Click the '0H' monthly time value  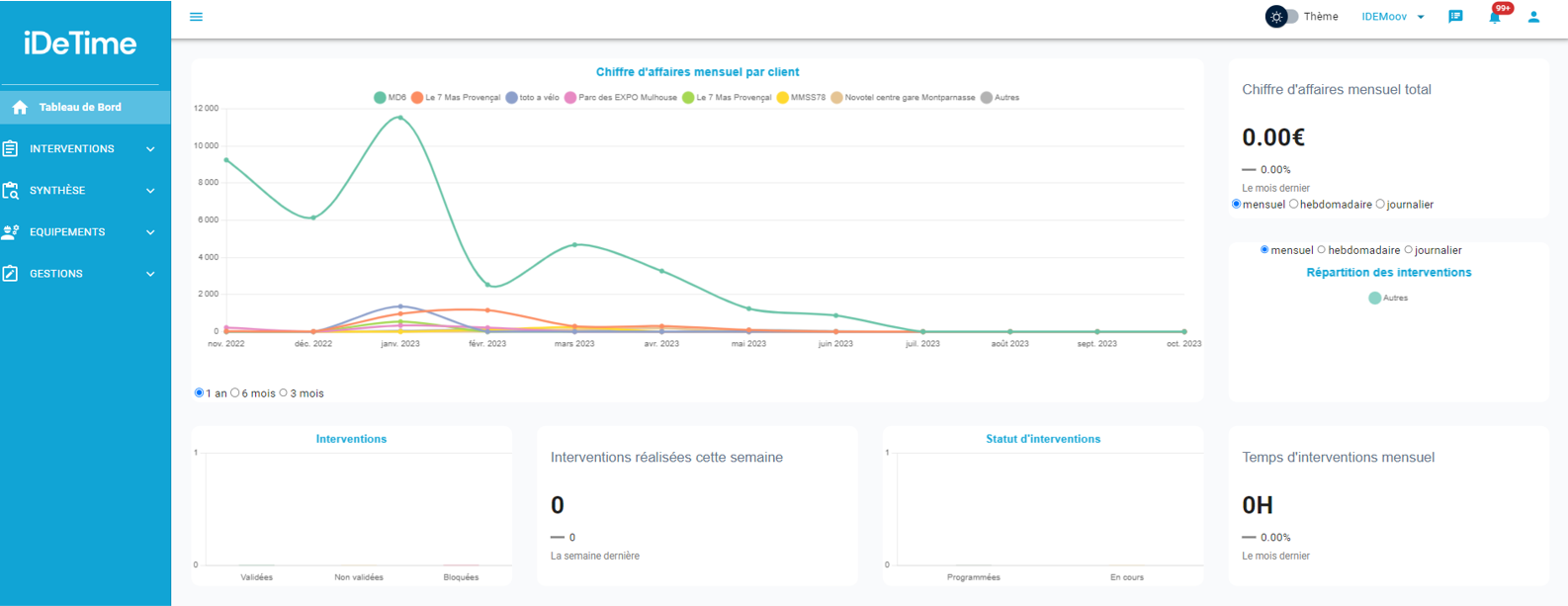pos(1258,505)
